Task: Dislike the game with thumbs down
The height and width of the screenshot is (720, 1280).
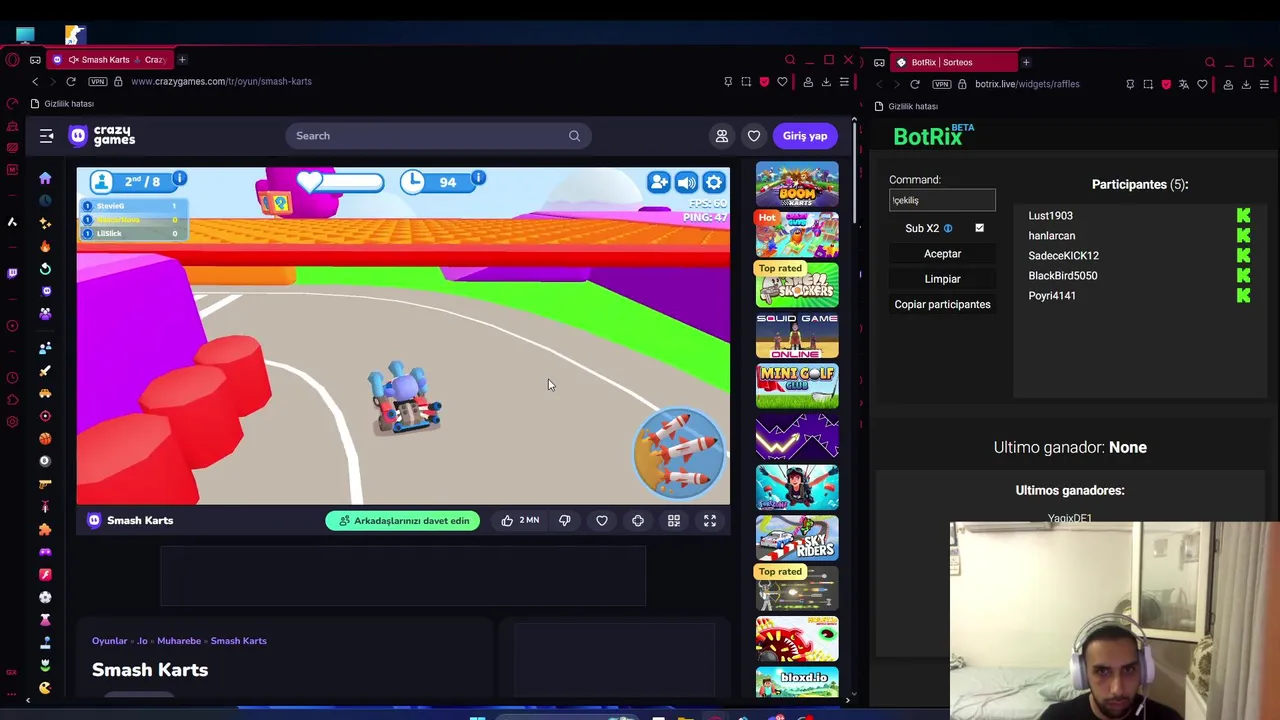Action: click(x=565, y=520)
